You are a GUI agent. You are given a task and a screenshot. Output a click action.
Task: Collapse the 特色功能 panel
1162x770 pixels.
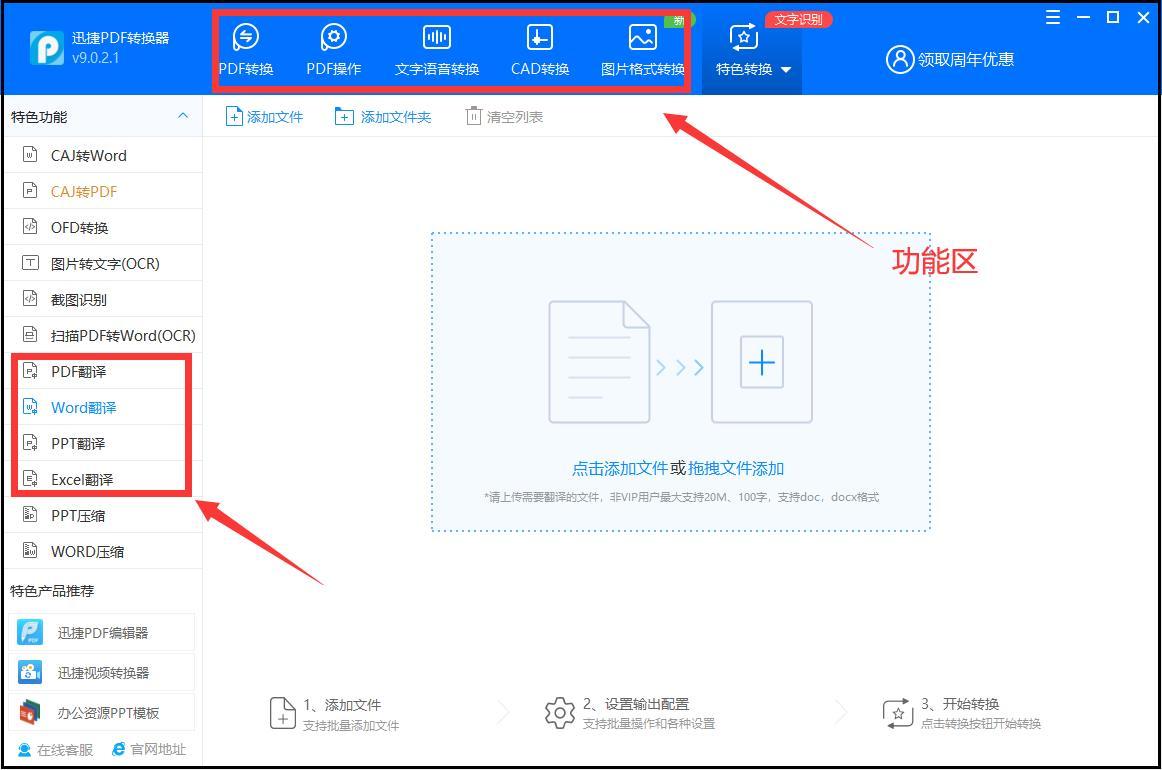pyautogui.click(x=183, y=116)
